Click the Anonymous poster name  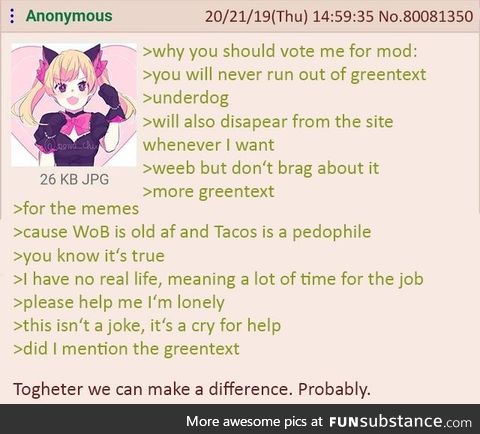(69, 16)
